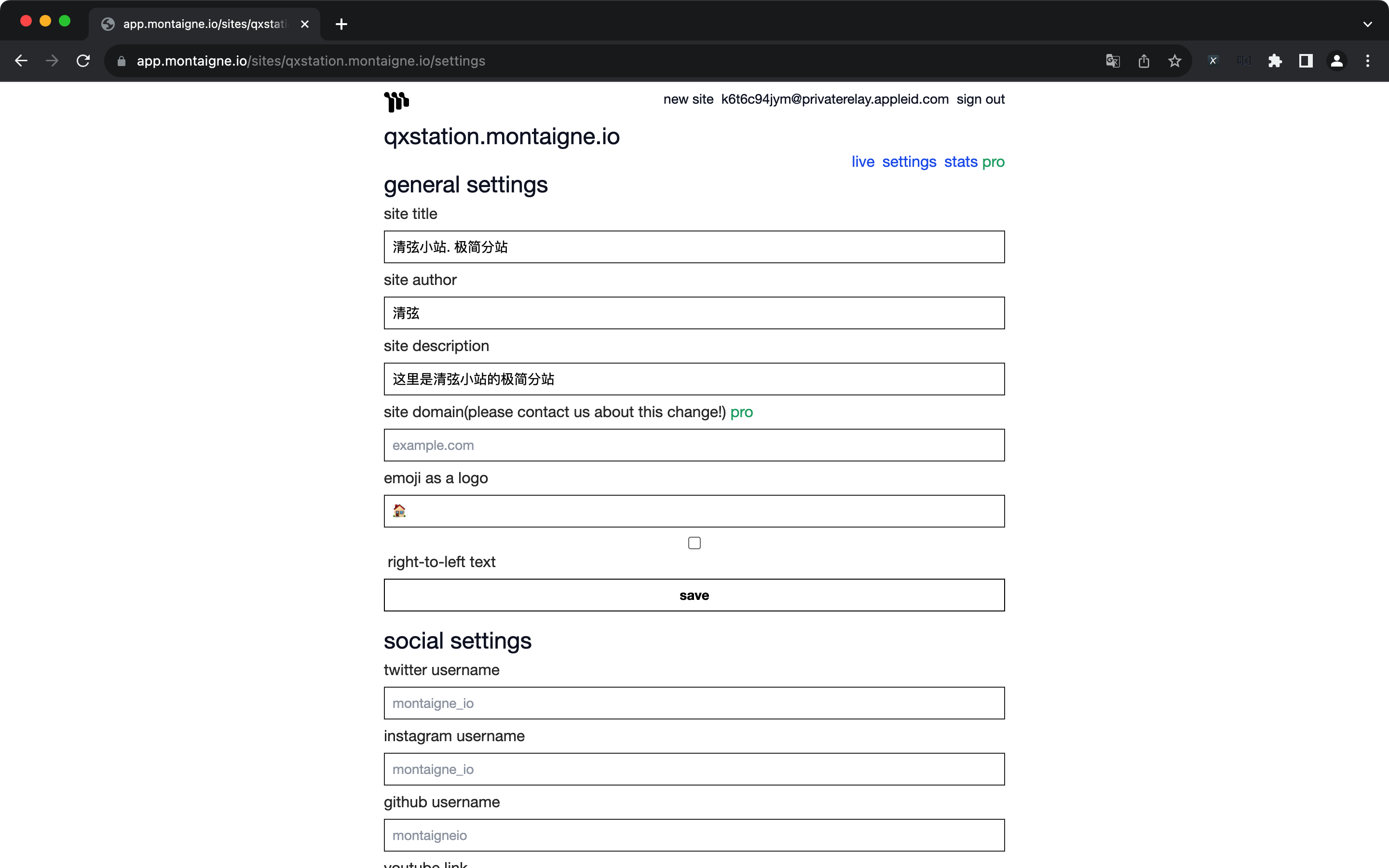This screenshot has height=868, width=1389.
Task: Close the app.montaigne.io tab
Action: (305, 24)
